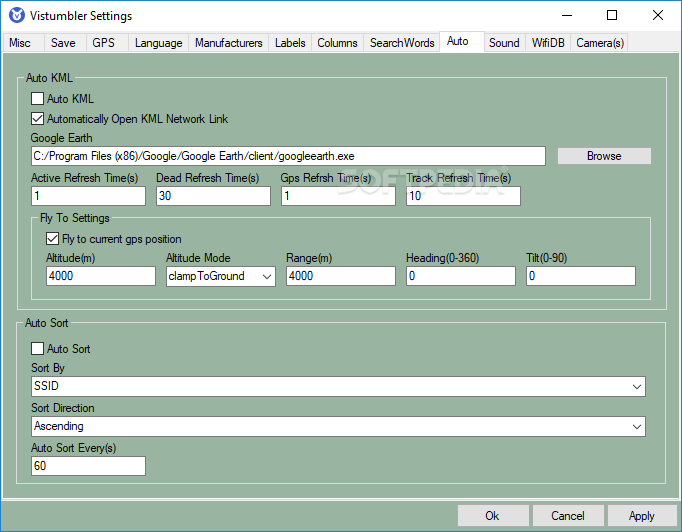Click the Range(m) input field
Image resolution: width=682 pixels, height=532 pixels.
click(x=341, y=276)
